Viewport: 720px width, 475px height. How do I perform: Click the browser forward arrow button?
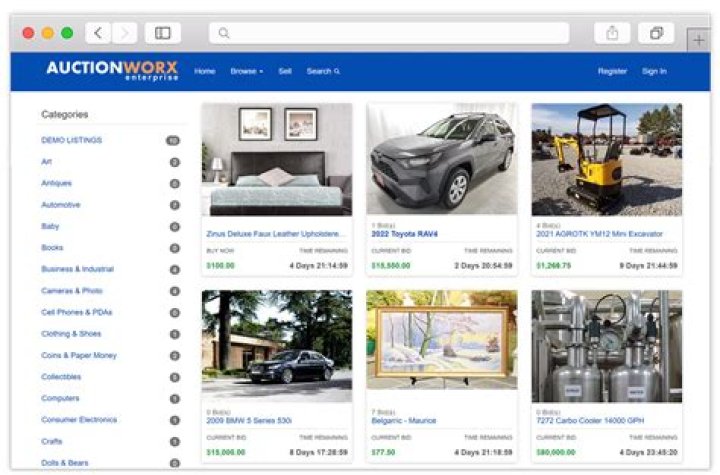pos(125,33)
